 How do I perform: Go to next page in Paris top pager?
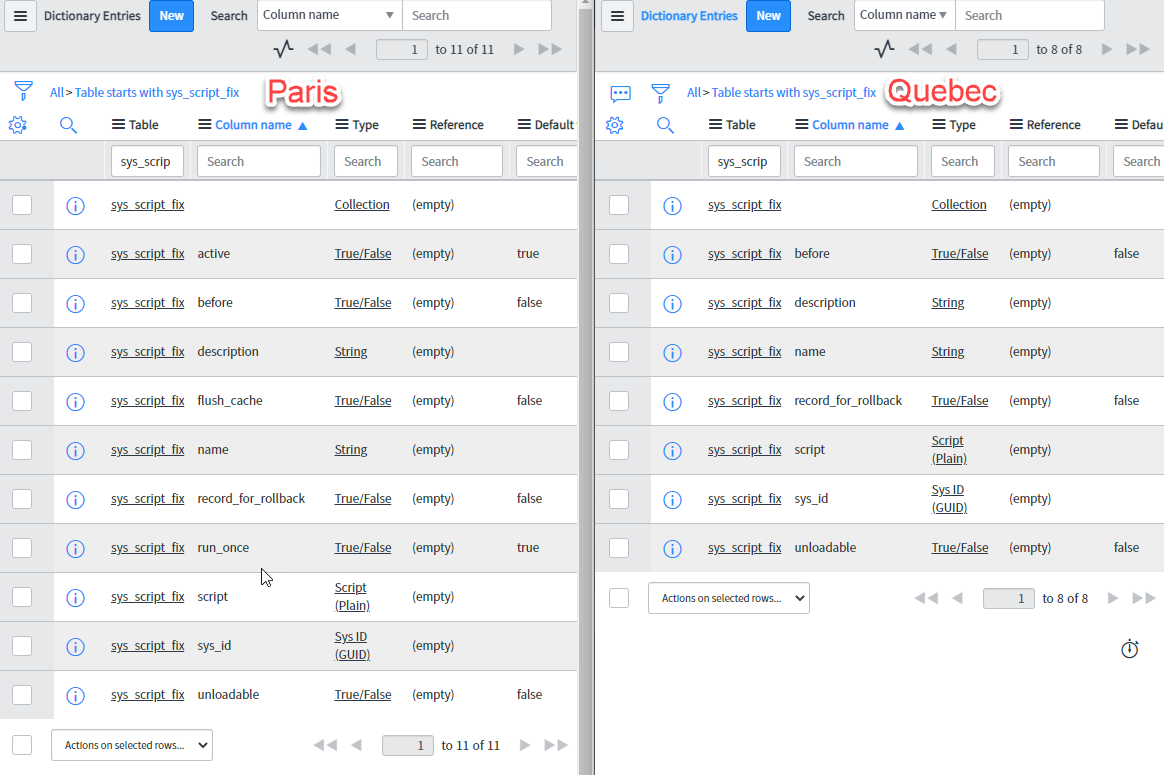(x=519, y=49)
